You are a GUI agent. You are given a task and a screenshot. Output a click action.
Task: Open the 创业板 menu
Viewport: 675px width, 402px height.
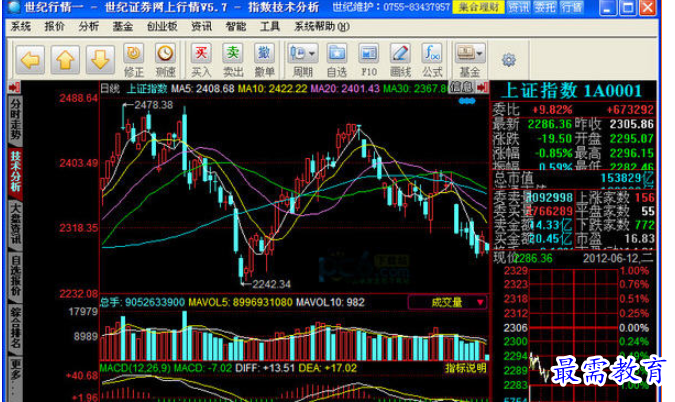point(162,27)
